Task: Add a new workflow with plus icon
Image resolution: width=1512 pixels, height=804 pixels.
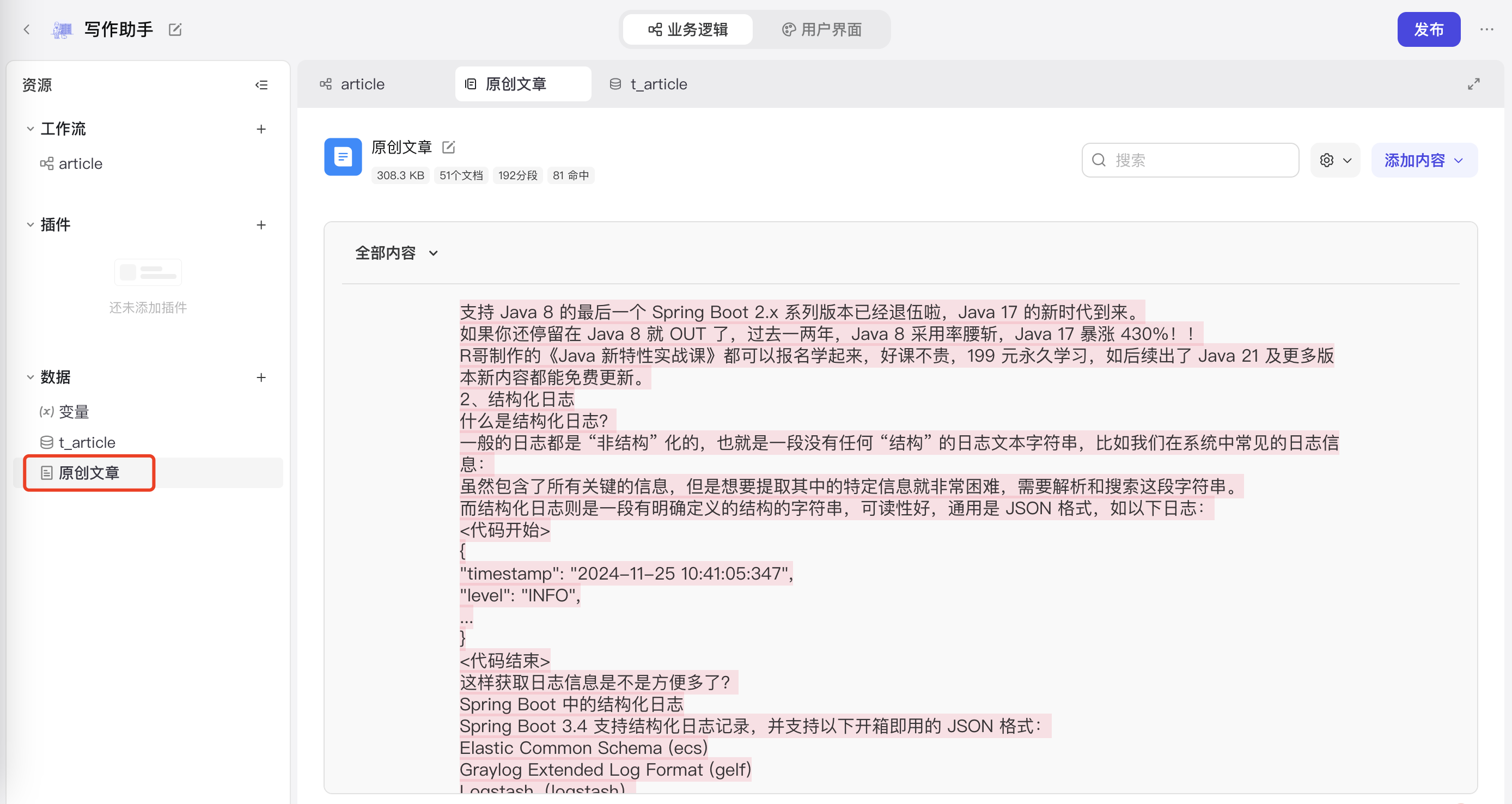Action: [261, 129]
